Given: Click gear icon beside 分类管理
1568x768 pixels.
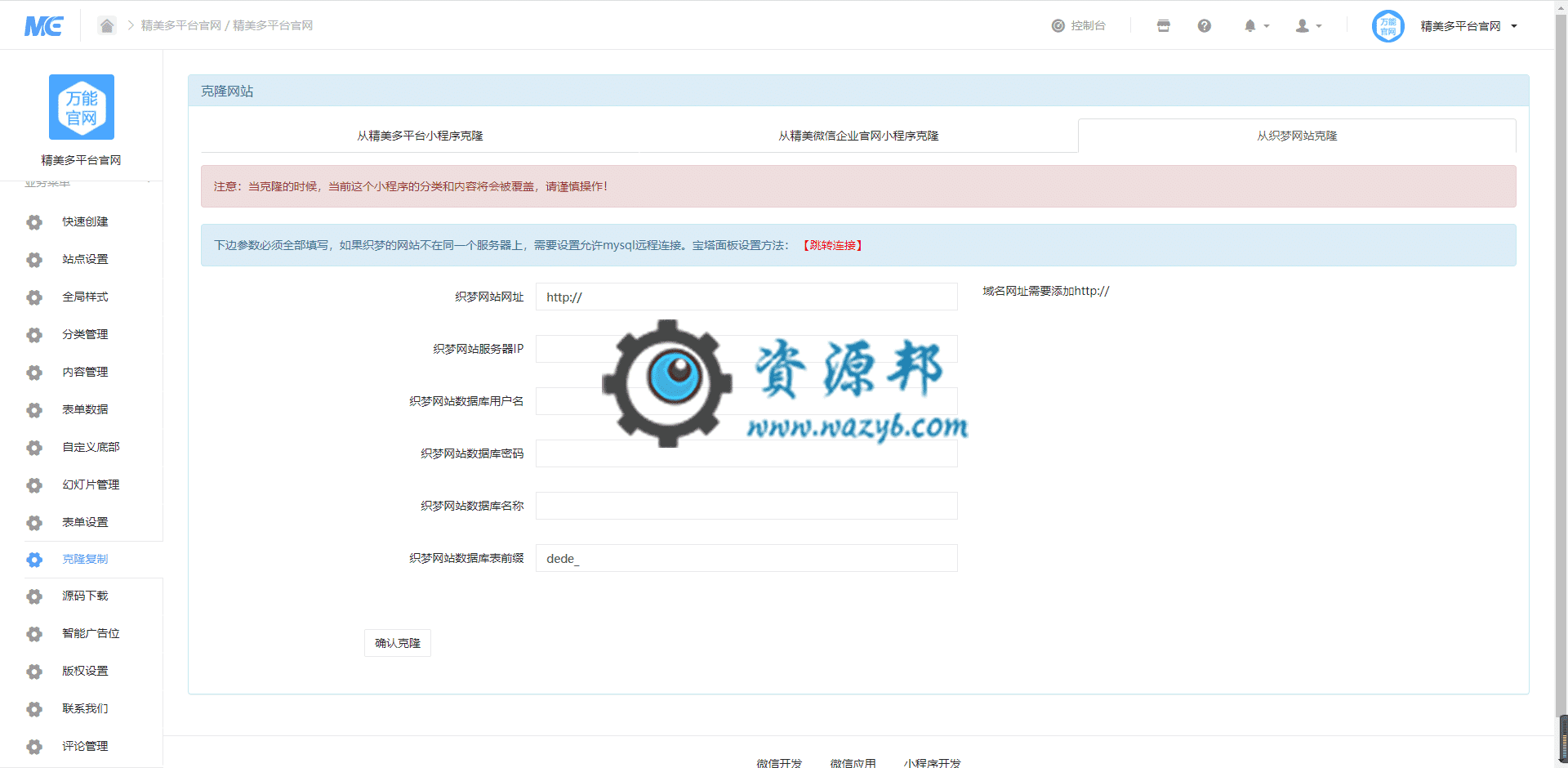Looking at the screenshot, I should click(x=34, y=335).
